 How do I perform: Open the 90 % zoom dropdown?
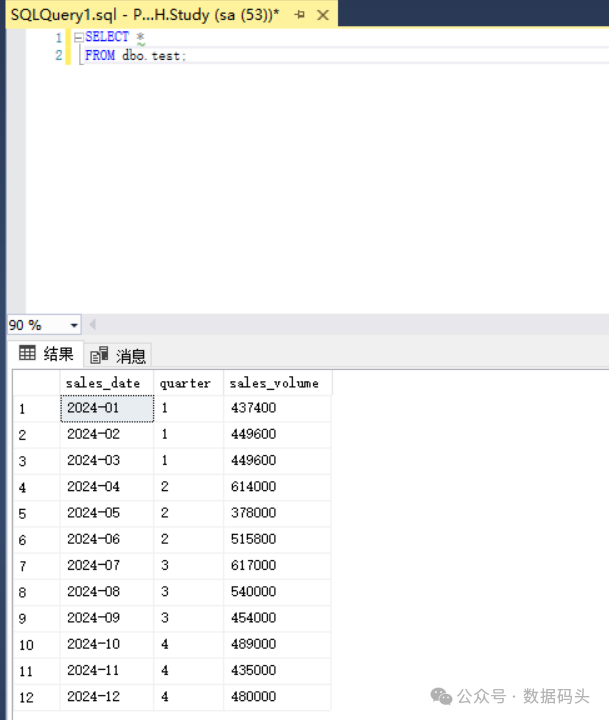[74, 326]
